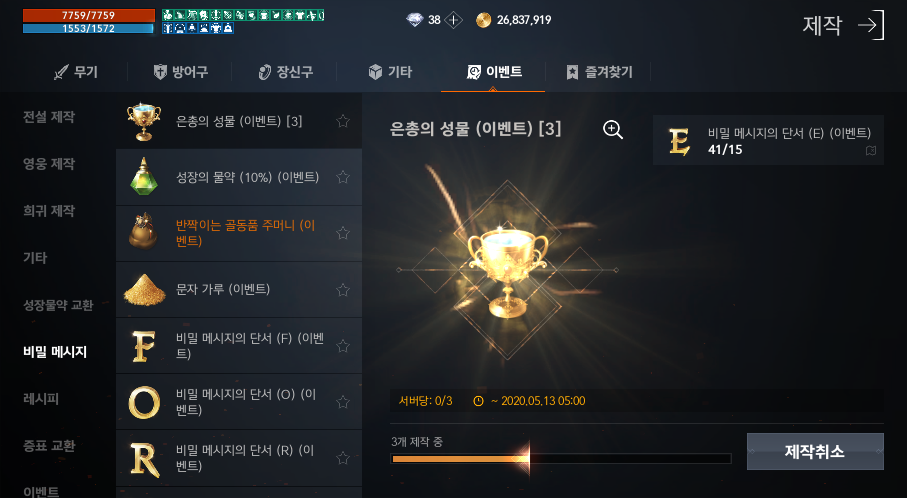This screenshot has height=498, width=907.
Task: Click the golden trophy icon in recipe list
Action: click(143, 121)
